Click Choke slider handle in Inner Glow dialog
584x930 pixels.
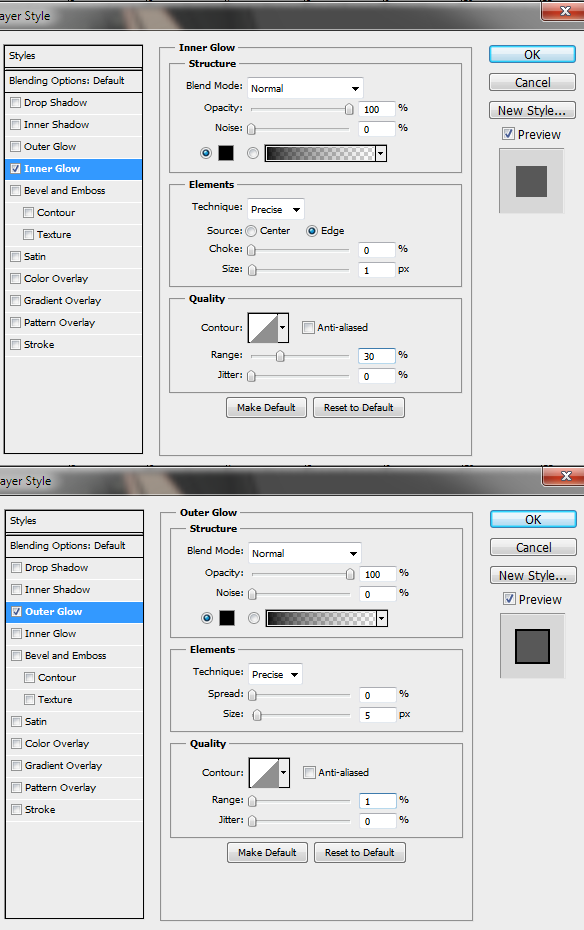(x=251, y=250)
